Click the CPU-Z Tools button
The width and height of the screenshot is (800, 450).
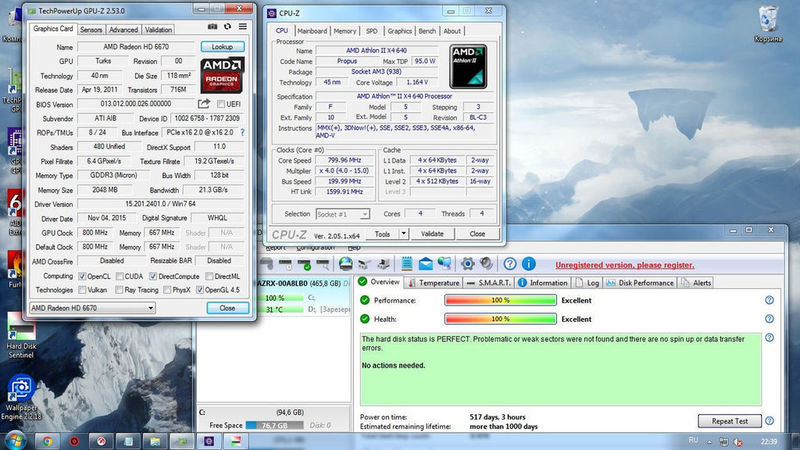click(x=383, y=234)
